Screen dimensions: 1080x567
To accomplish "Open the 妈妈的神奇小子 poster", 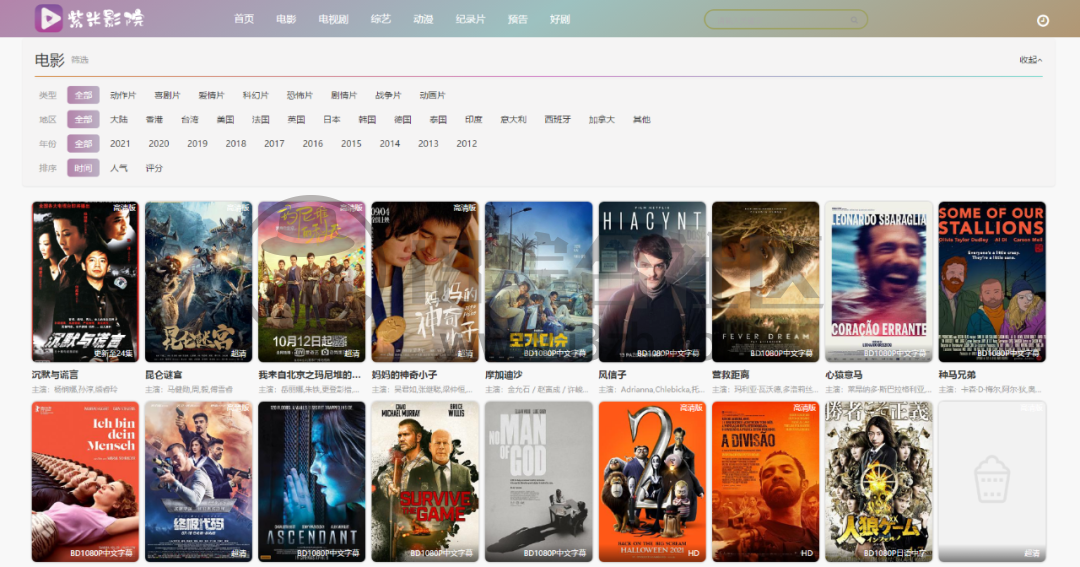I will click(425, 281).
